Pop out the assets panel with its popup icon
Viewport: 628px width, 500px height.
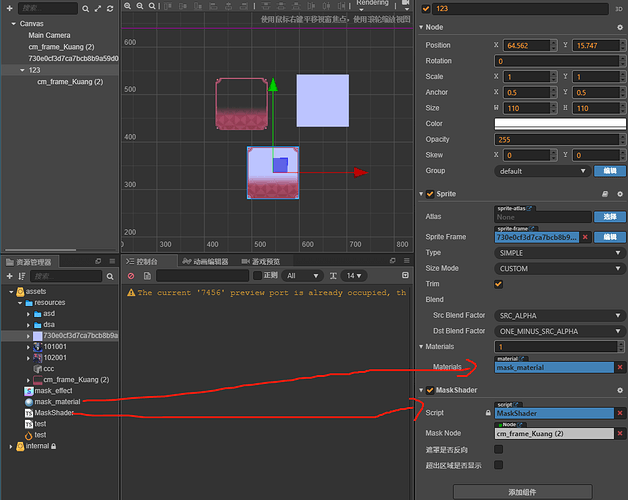(98, 261)
